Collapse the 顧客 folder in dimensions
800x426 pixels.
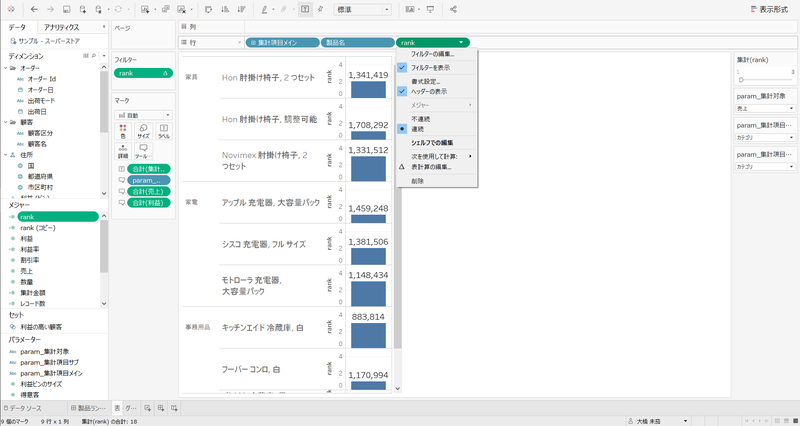[5, 122]
